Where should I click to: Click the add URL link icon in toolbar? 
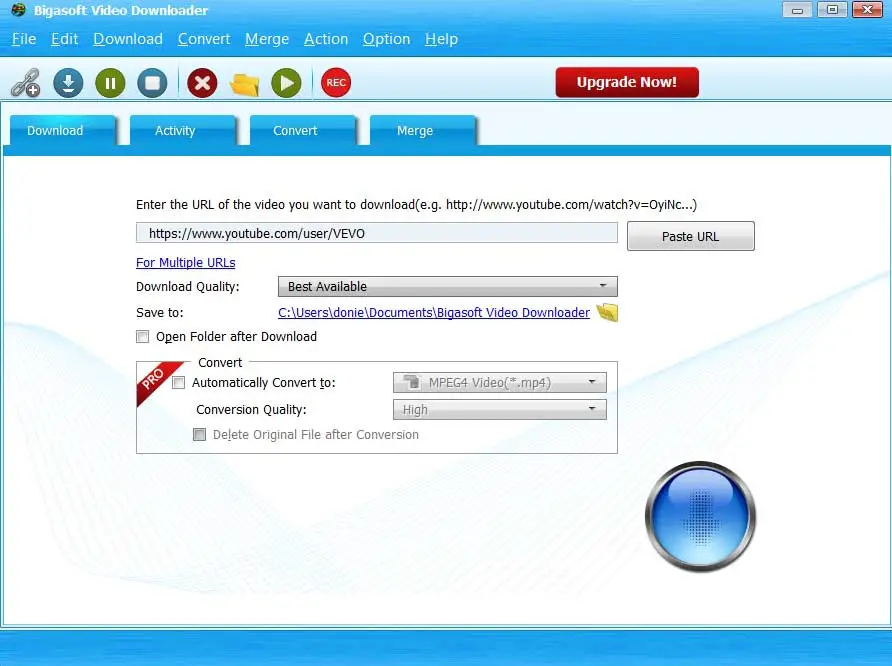[26, 83]
